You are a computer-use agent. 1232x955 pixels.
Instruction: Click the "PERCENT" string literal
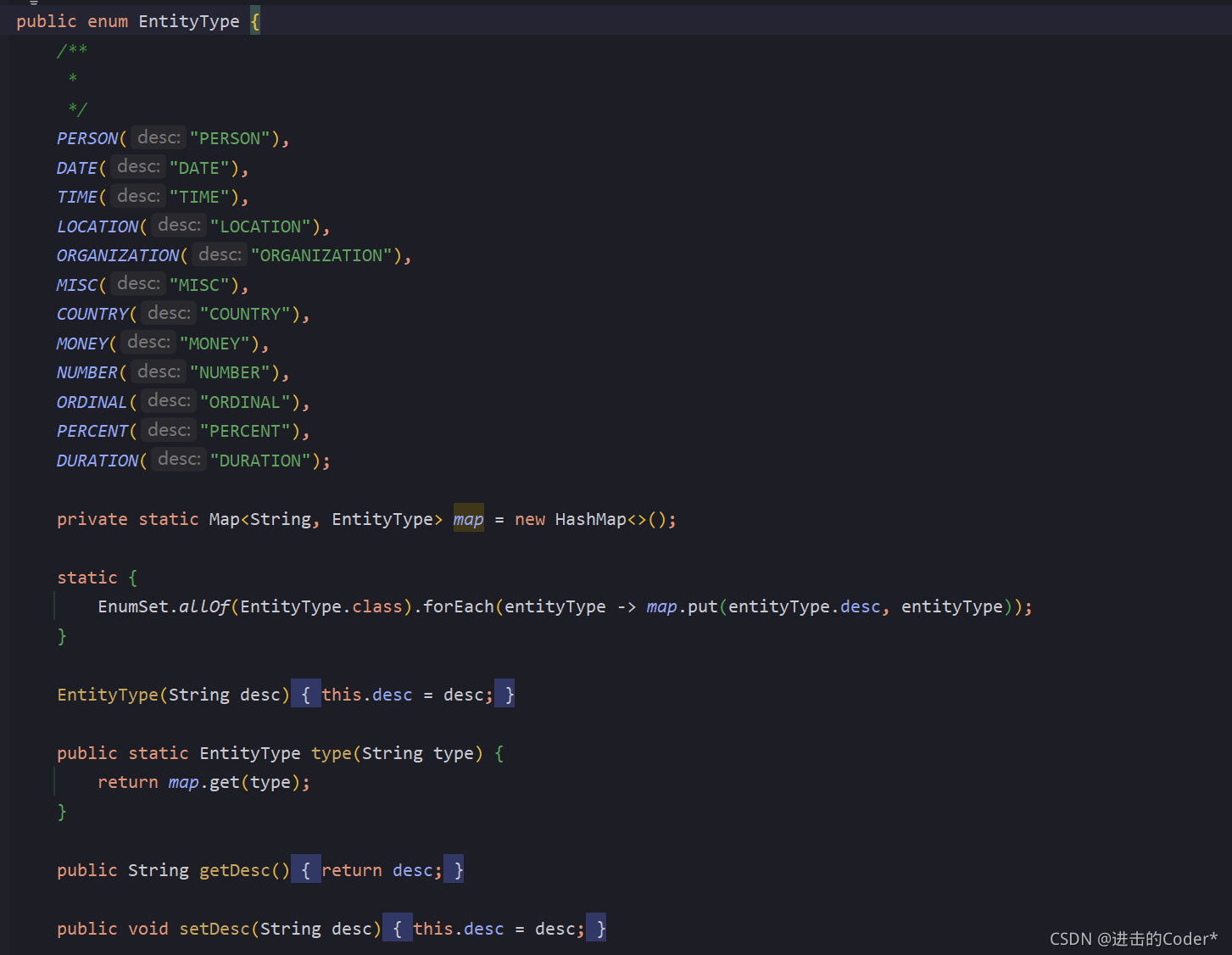click(245, 431)
